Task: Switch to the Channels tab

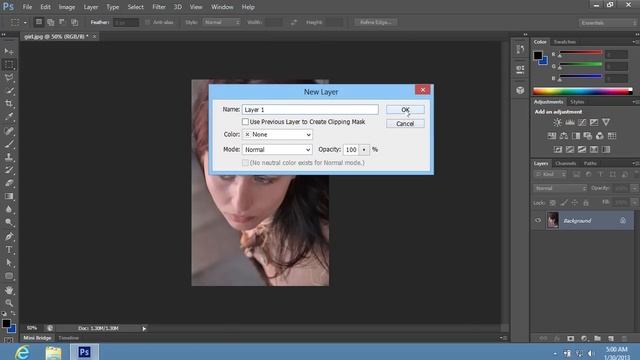Action: [565, 163]
